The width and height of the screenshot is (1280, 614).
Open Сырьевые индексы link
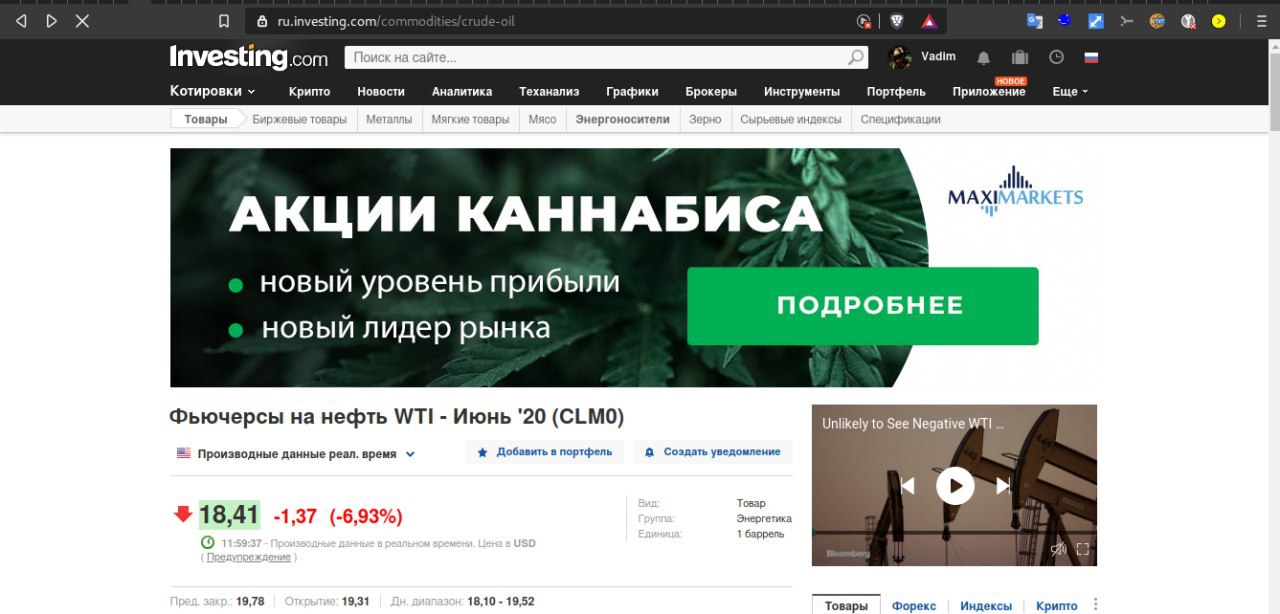pos(791,119)
